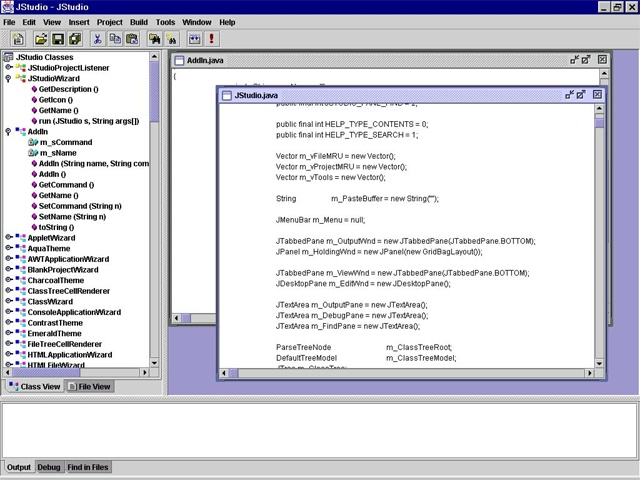Switch to the Class View tab

pyautogui.click(x=35, y=386)
